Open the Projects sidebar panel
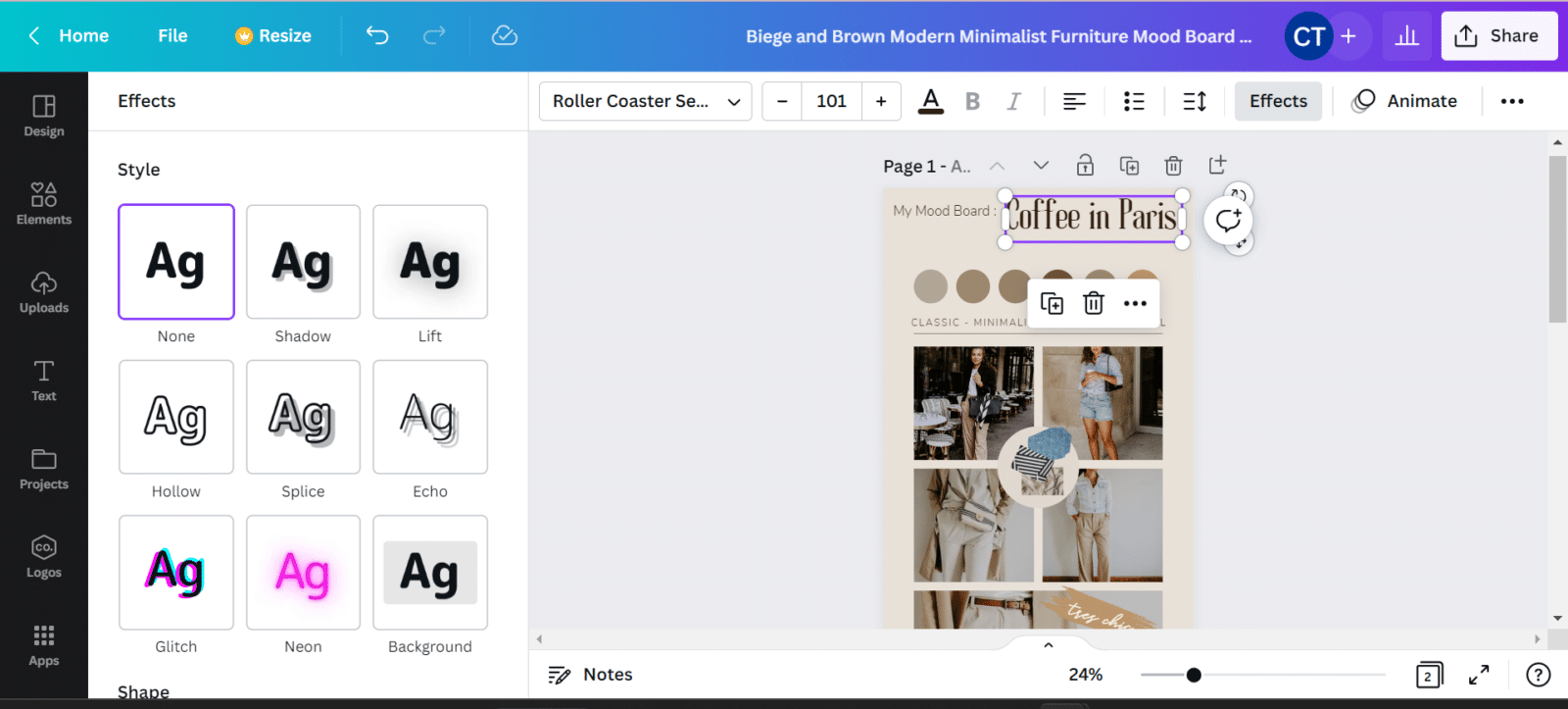The width and height of the screenshot is (1568, 709). (x=44, y=469)
